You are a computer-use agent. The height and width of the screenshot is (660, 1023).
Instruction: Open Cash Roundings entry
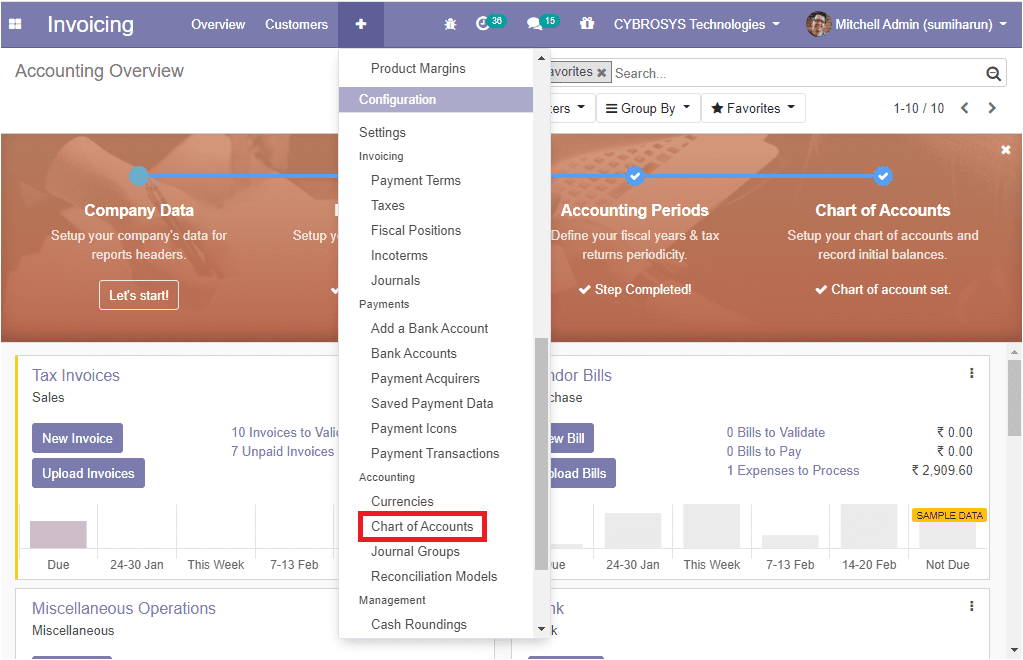coord(419,625)
